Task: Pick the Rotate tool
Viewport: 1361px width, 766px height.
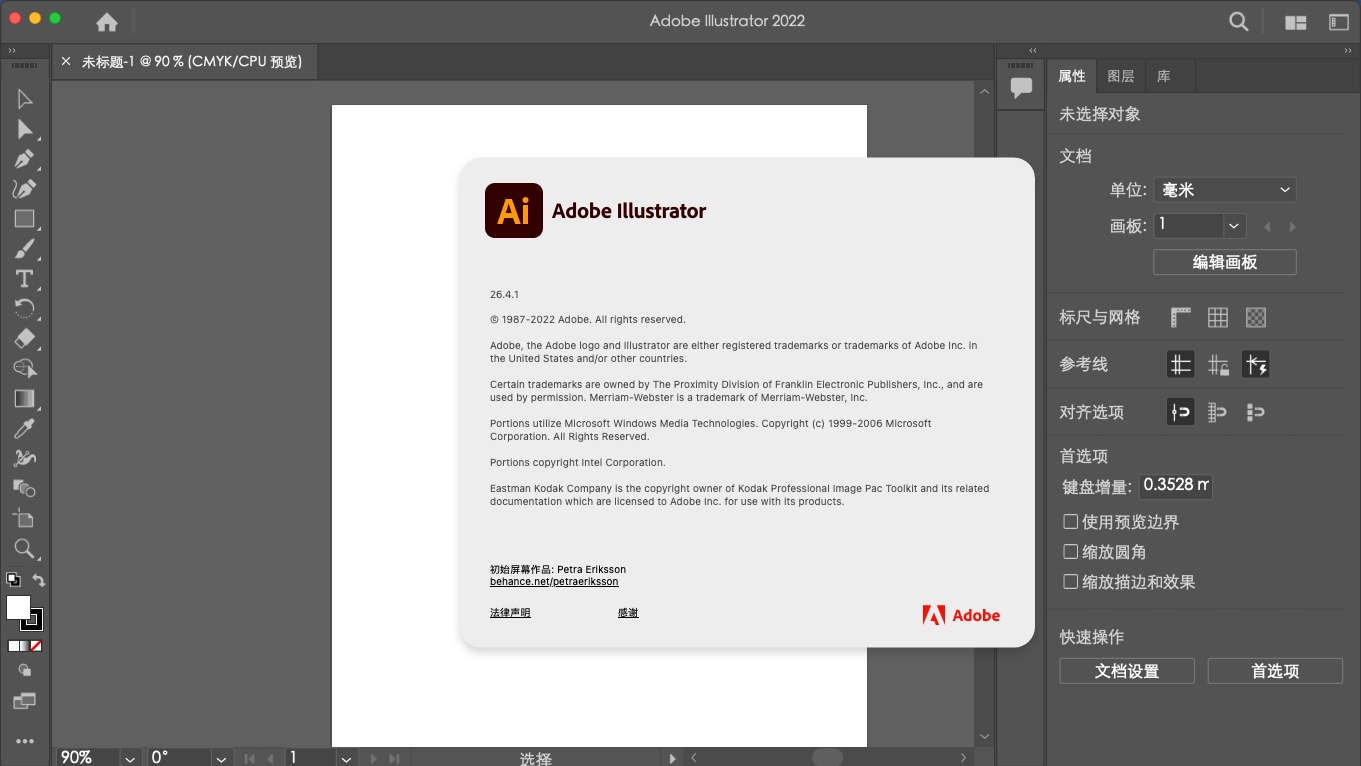Action: click(x=25, y=308)
